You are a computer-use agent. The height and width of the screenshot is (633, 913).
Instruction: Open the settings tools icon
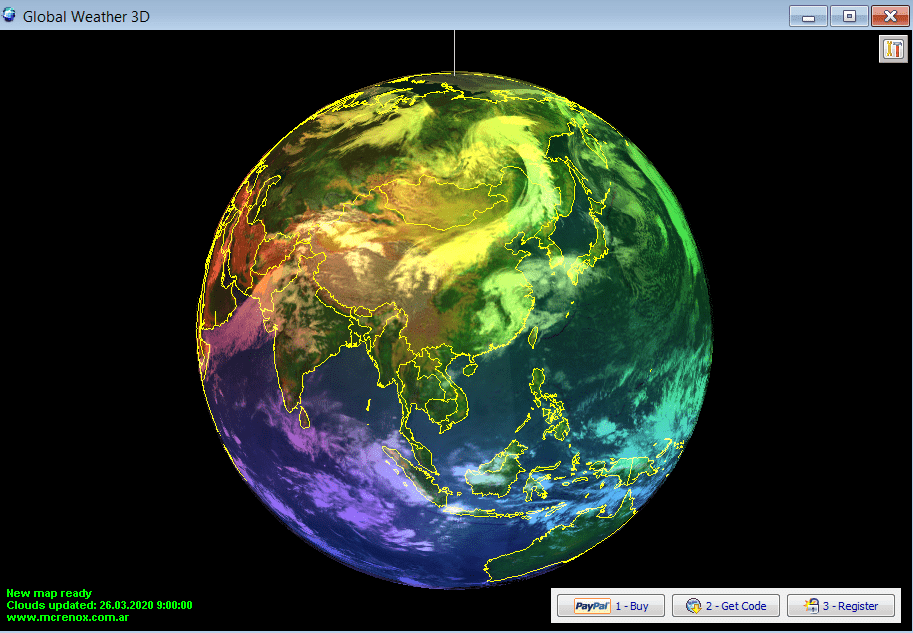pyautogui.click(x=893, y=48)
